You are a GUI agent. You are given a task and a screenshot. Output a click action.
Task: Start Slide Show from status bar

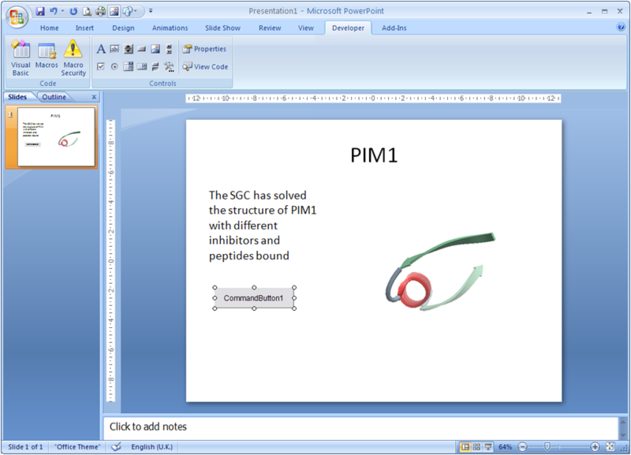click(487, 447)
